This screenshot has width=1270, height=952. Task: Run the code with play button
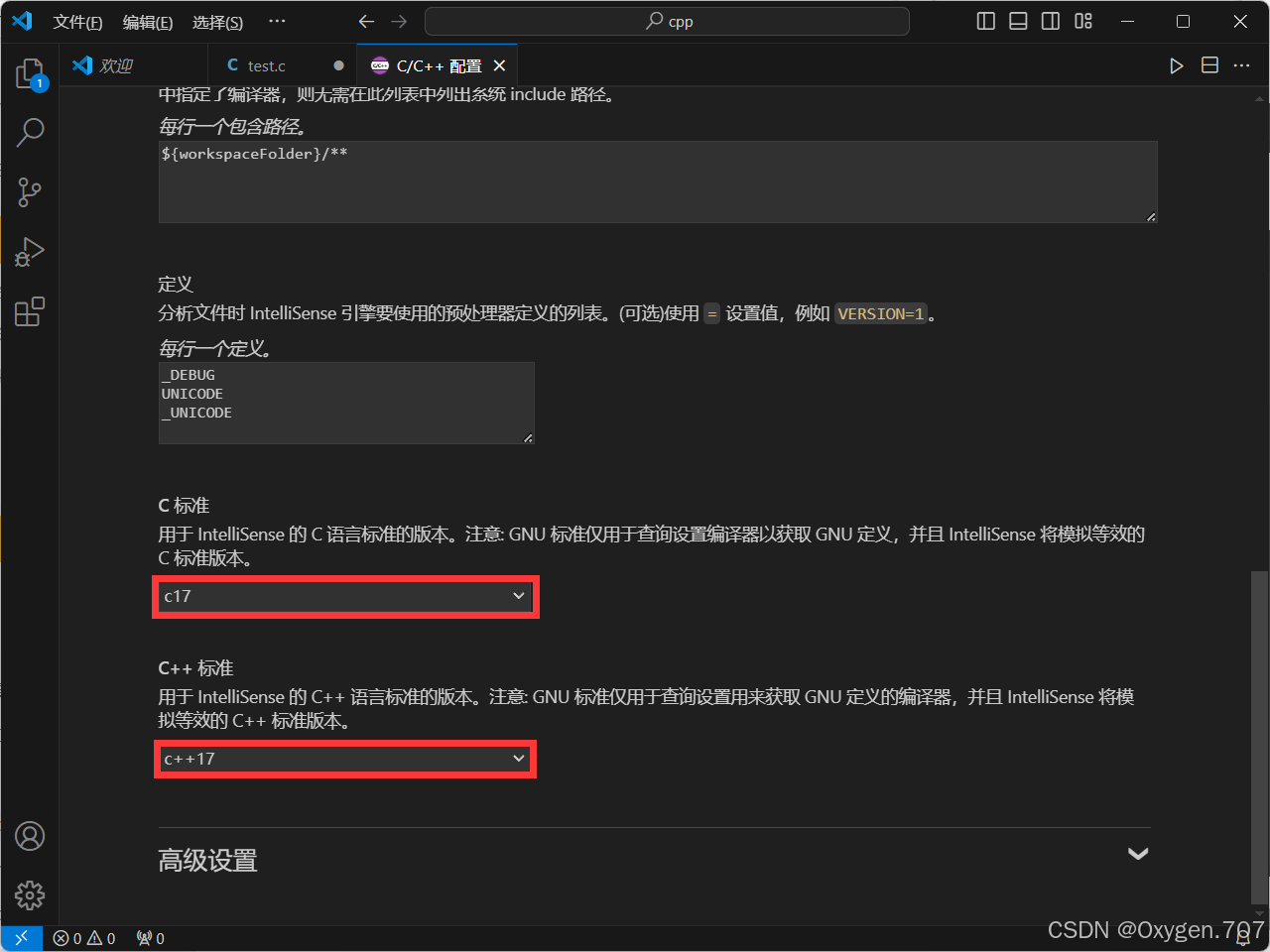tap(1177, 65)
